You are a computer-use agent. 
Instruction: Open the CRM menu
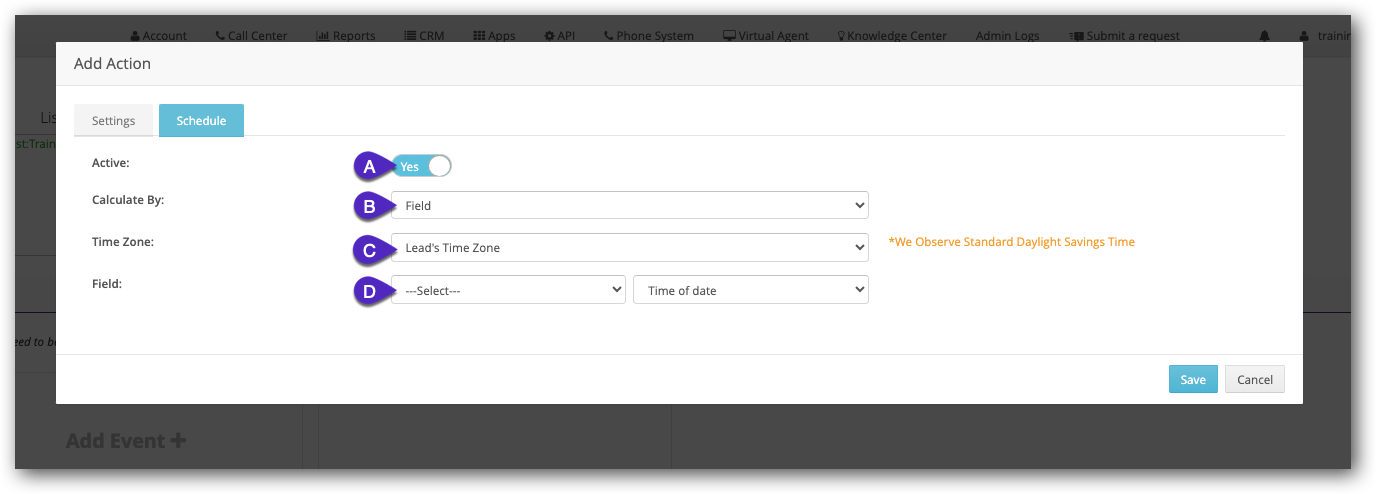(x=424, y=35)
